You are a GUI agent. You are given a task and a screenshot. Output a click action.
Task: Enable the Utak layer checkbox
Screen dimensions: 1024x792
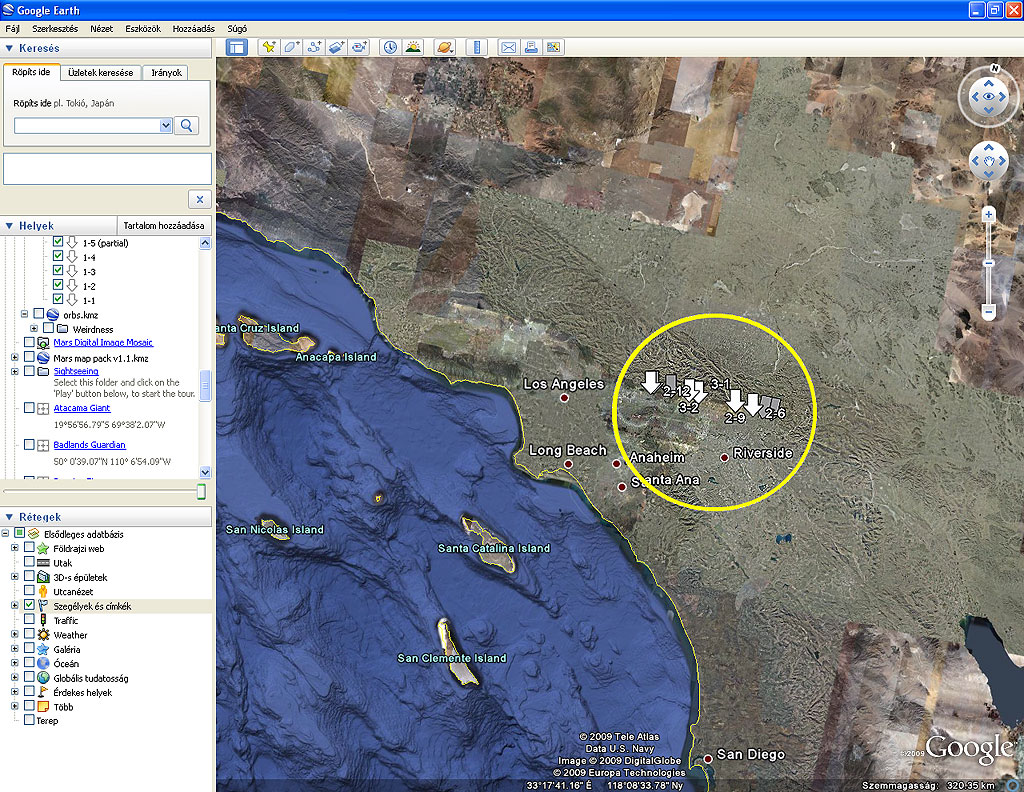tap(29, 562)
